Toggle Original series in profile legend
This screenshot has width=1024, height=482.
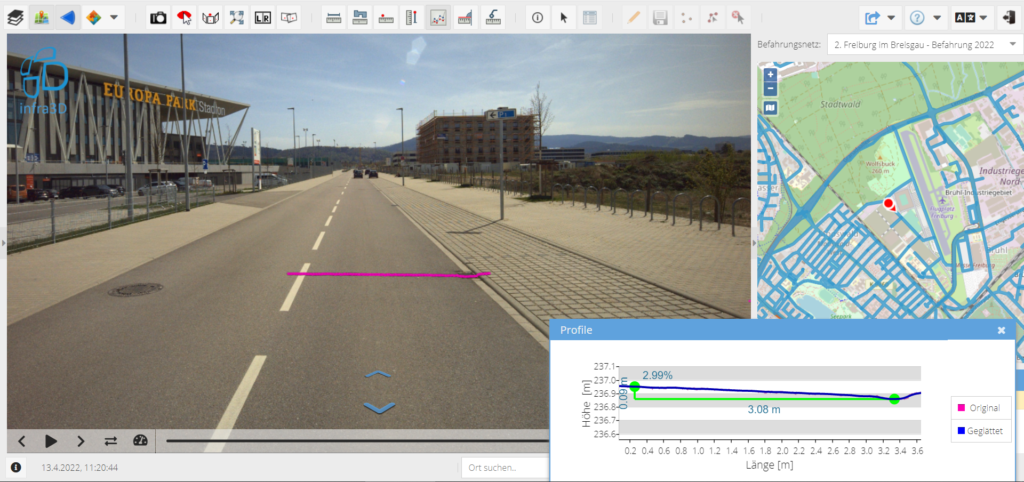click(979, 408)
